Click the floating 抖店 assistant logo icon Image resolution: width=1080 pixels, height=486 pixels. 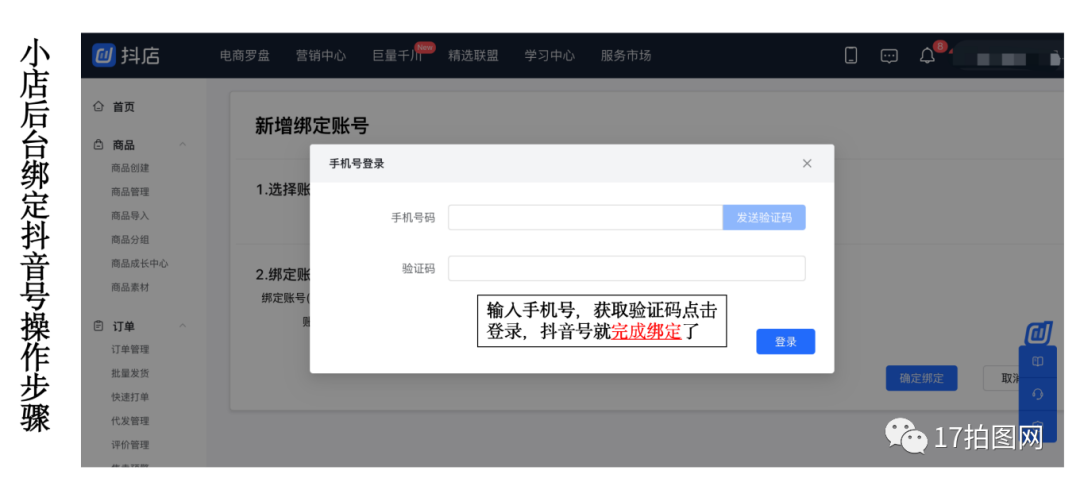[x=1038, y=332]
